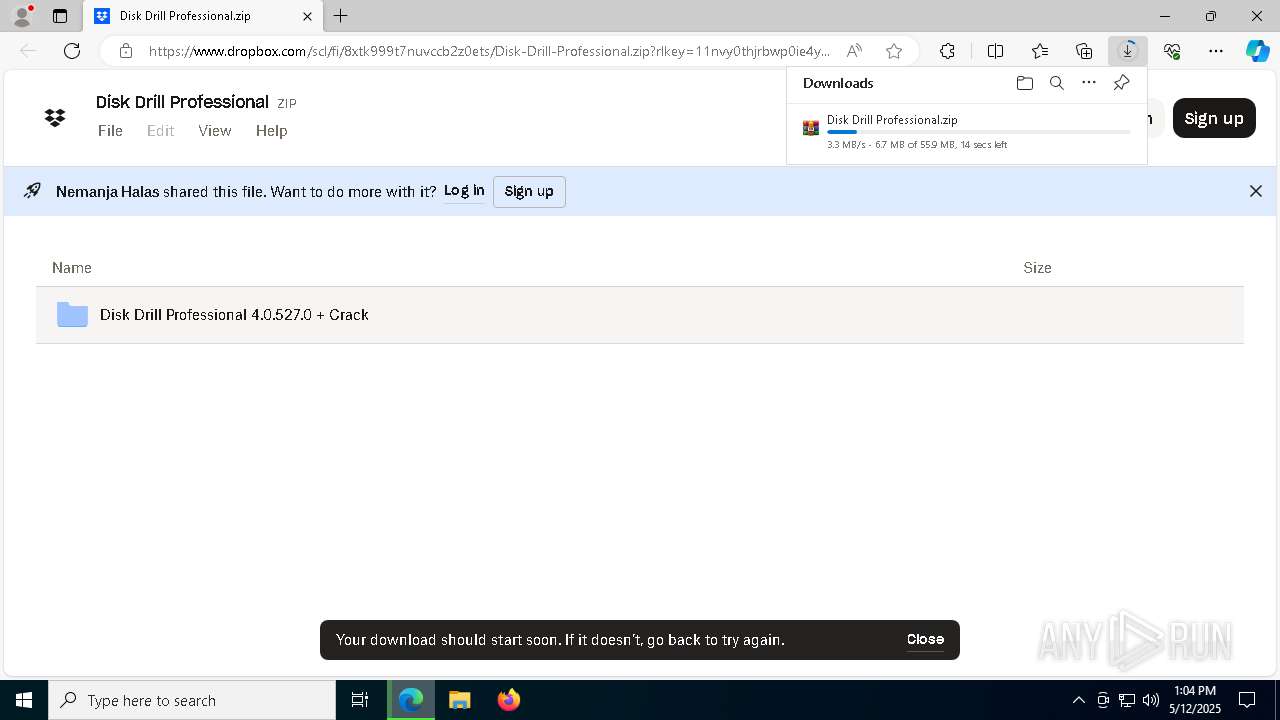
Task: Open Collections icon in toolbar
Action: coord(1084,51)
